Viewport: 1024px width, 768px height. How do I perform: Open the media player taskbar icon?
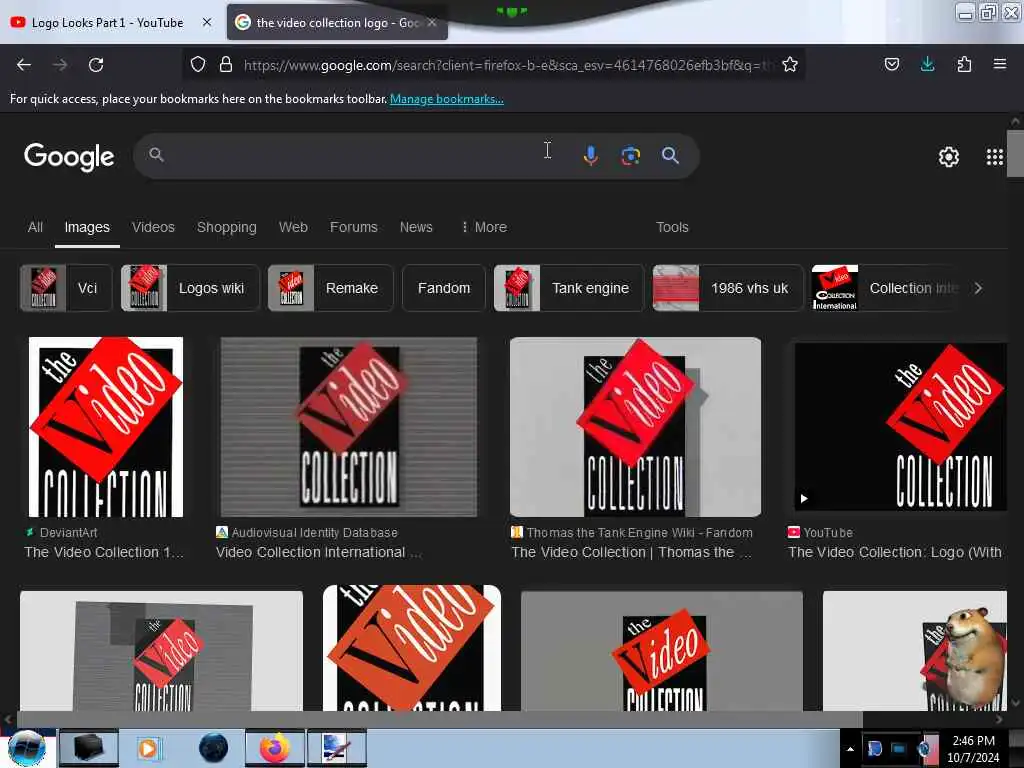click(x=148, y=748)
